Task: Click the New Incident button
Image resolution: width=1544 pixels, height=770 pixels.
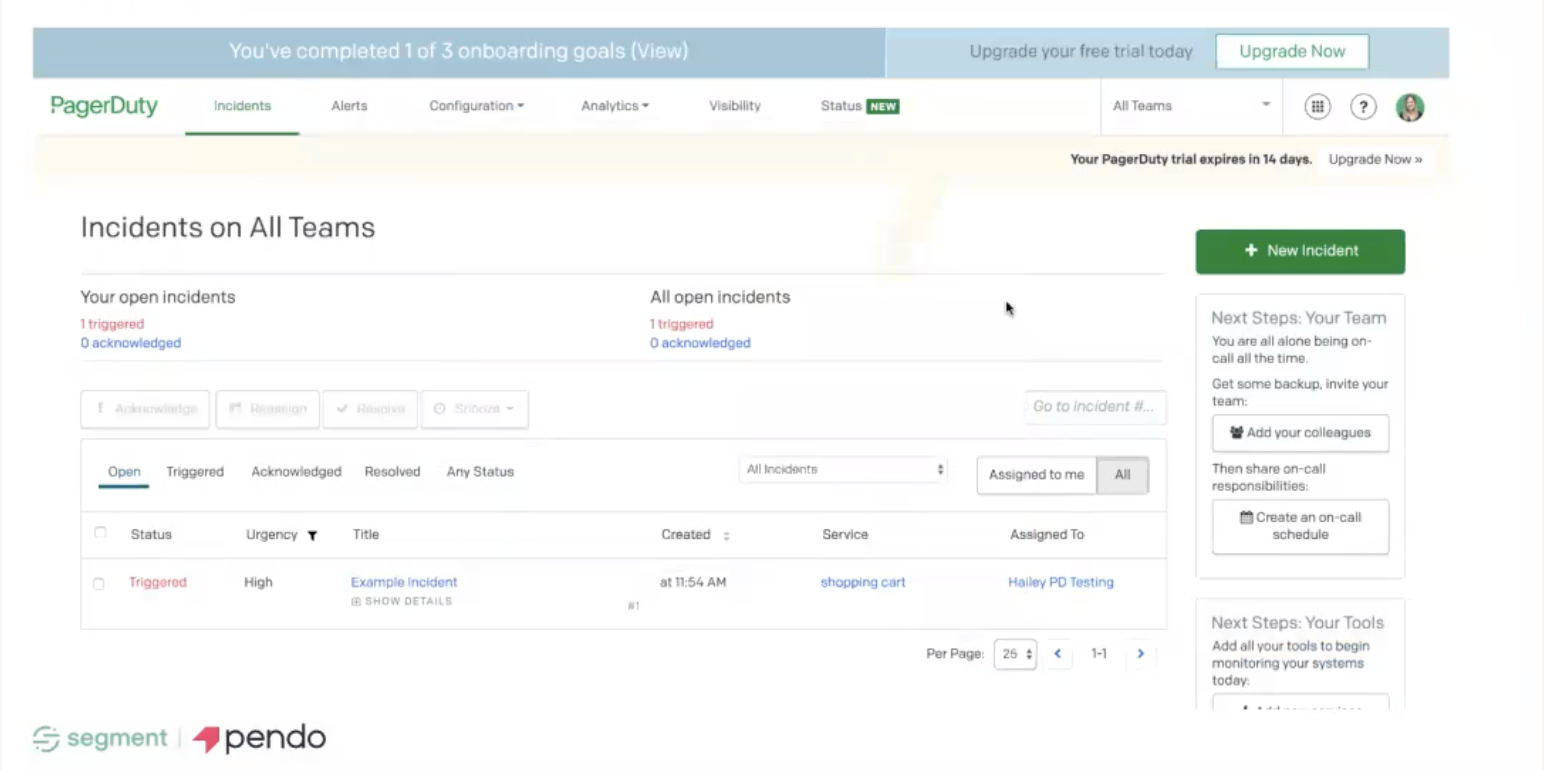Action: pos(1300,251)
